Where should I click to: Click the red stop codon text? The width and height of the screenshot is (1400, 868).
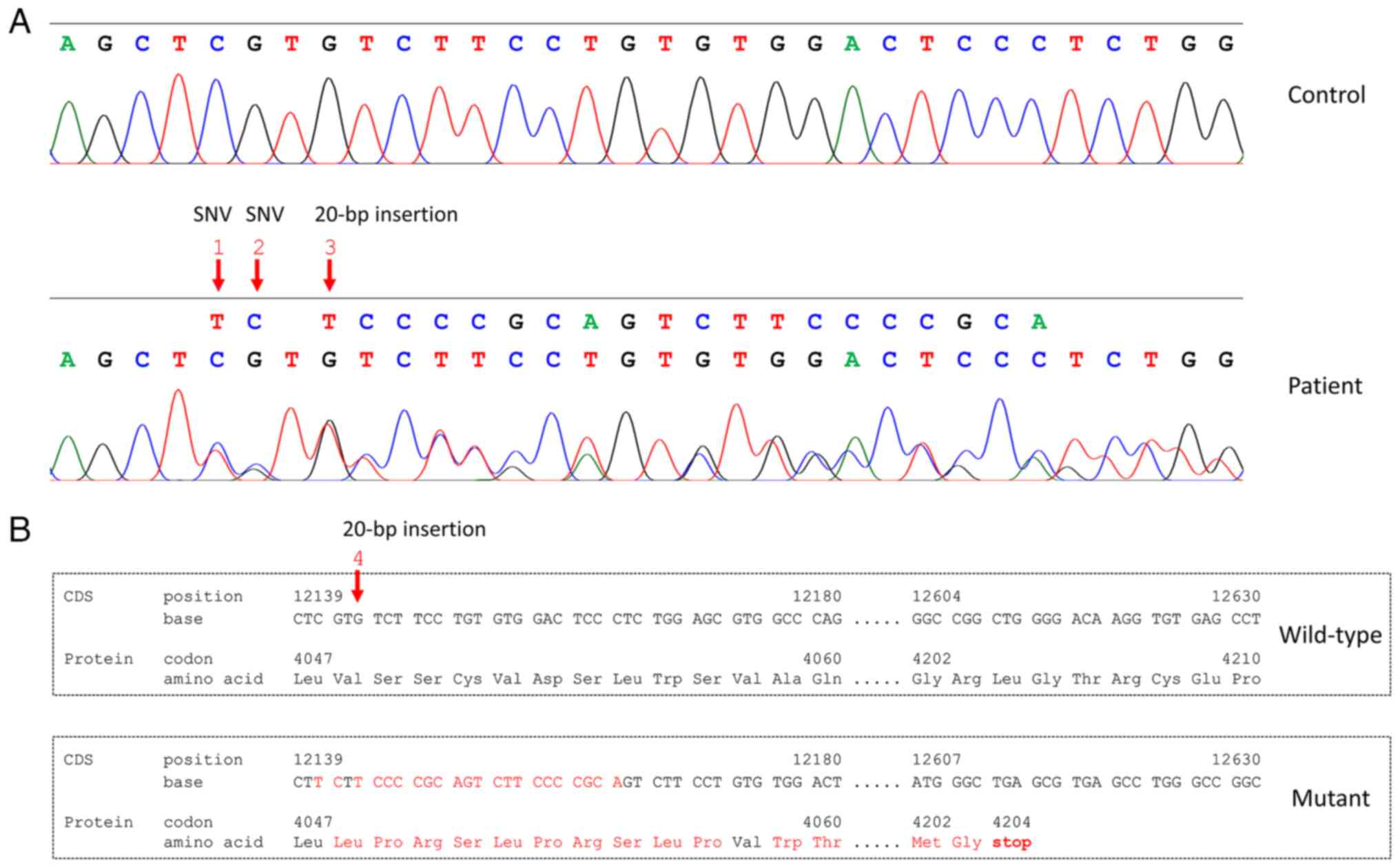(1011, 842)
